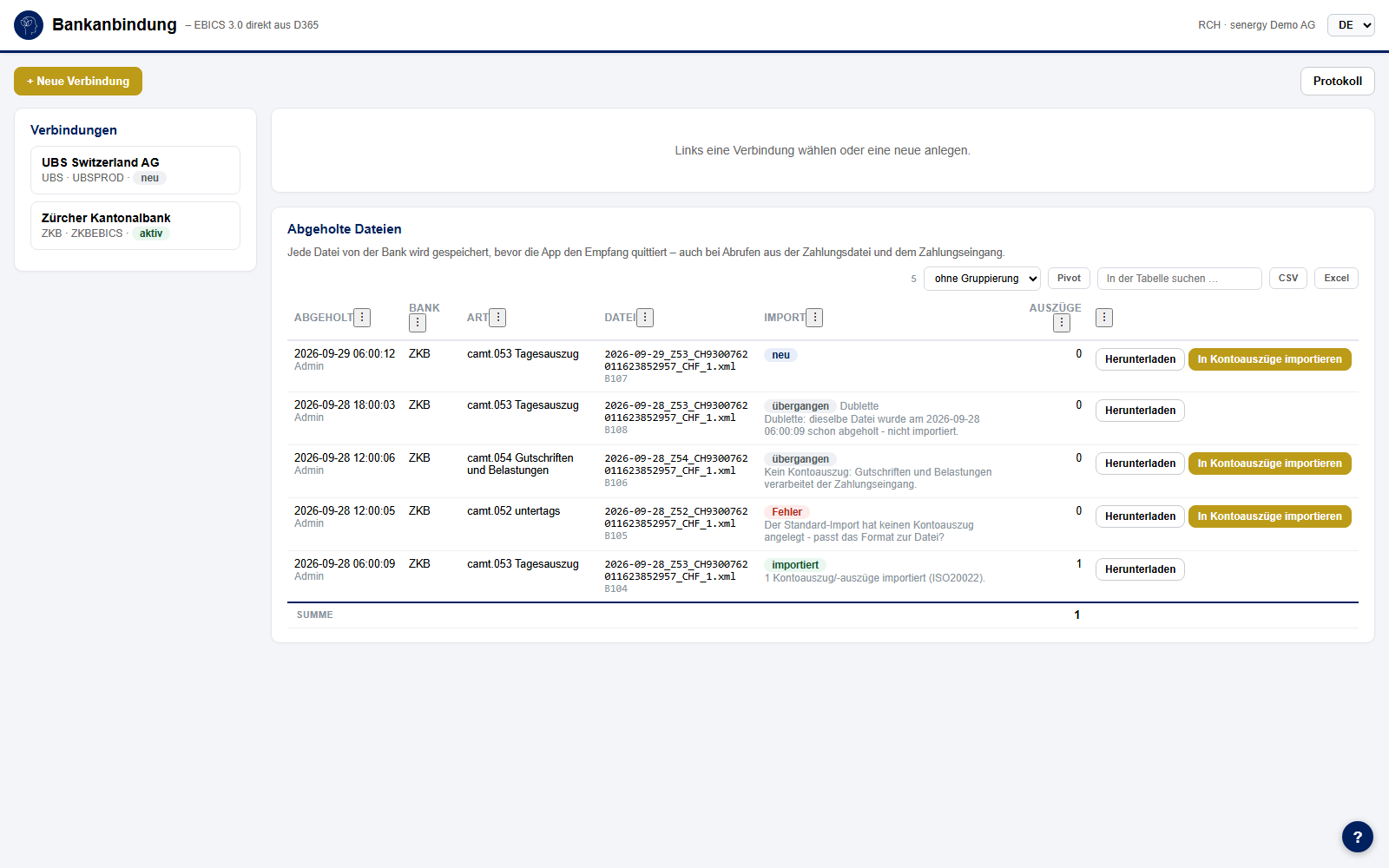Select the Zürcher Kantonalbank connection
Image resolution: width=1389 pixels, height=868 pixels.
coord(135,226)
